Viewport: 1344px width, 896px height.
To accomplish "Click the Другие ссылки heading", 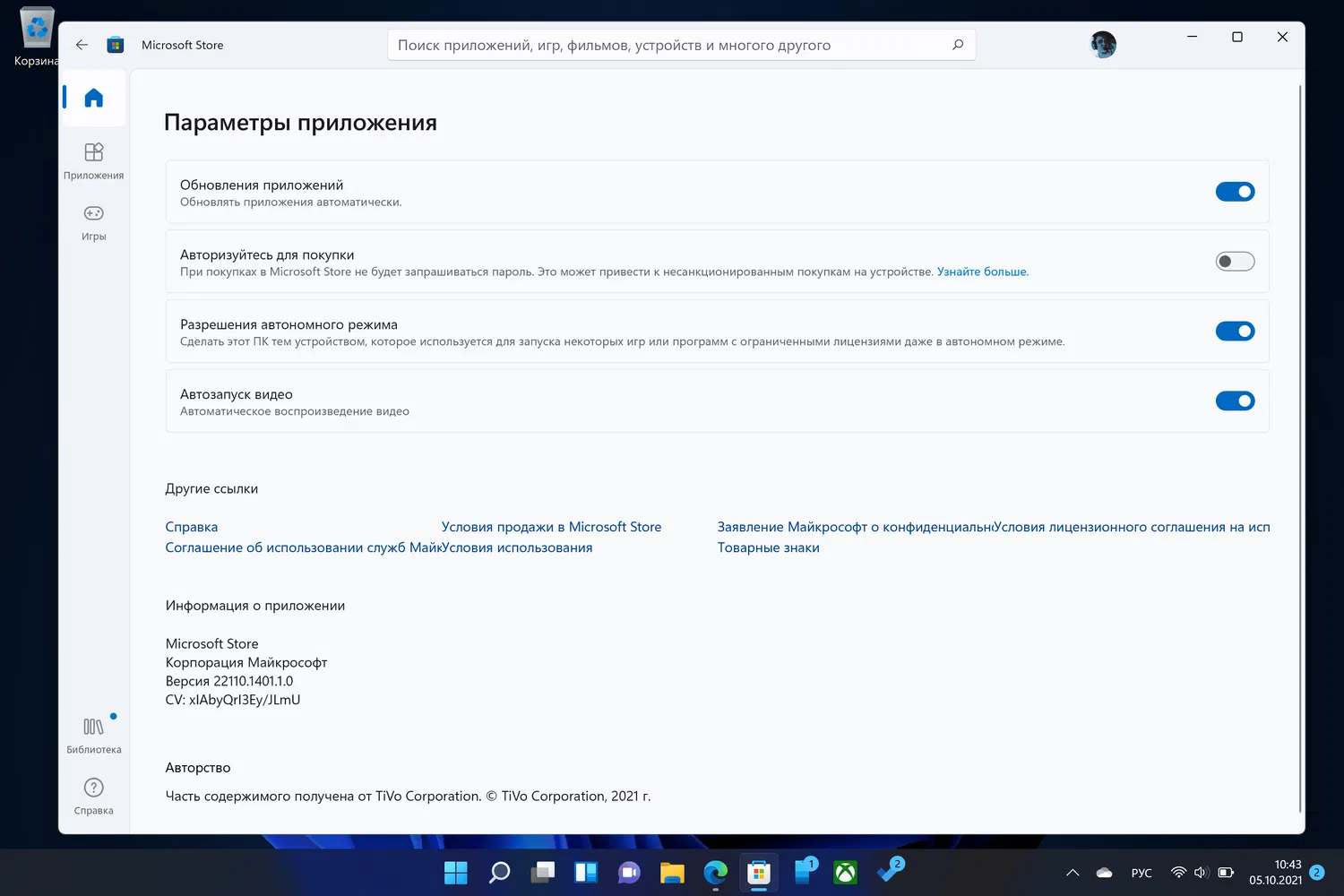I will click(211, 488).
